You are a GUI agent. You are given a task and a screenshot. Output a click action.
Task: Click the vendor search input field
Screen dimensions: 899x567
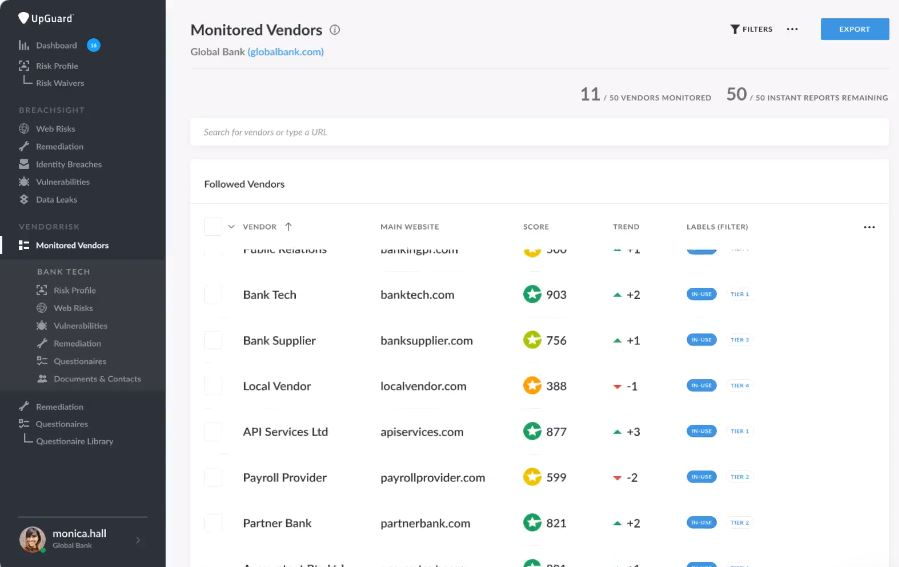[x=540, y=132]
